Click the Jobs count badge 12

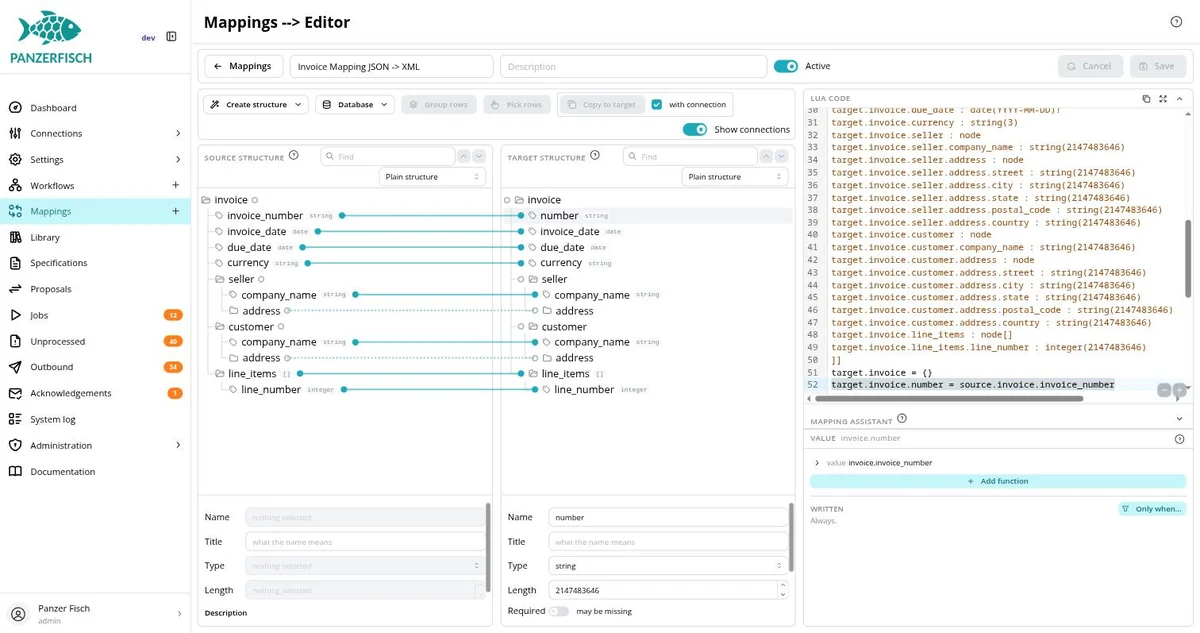pyautogui.click(x=173, y=315)
